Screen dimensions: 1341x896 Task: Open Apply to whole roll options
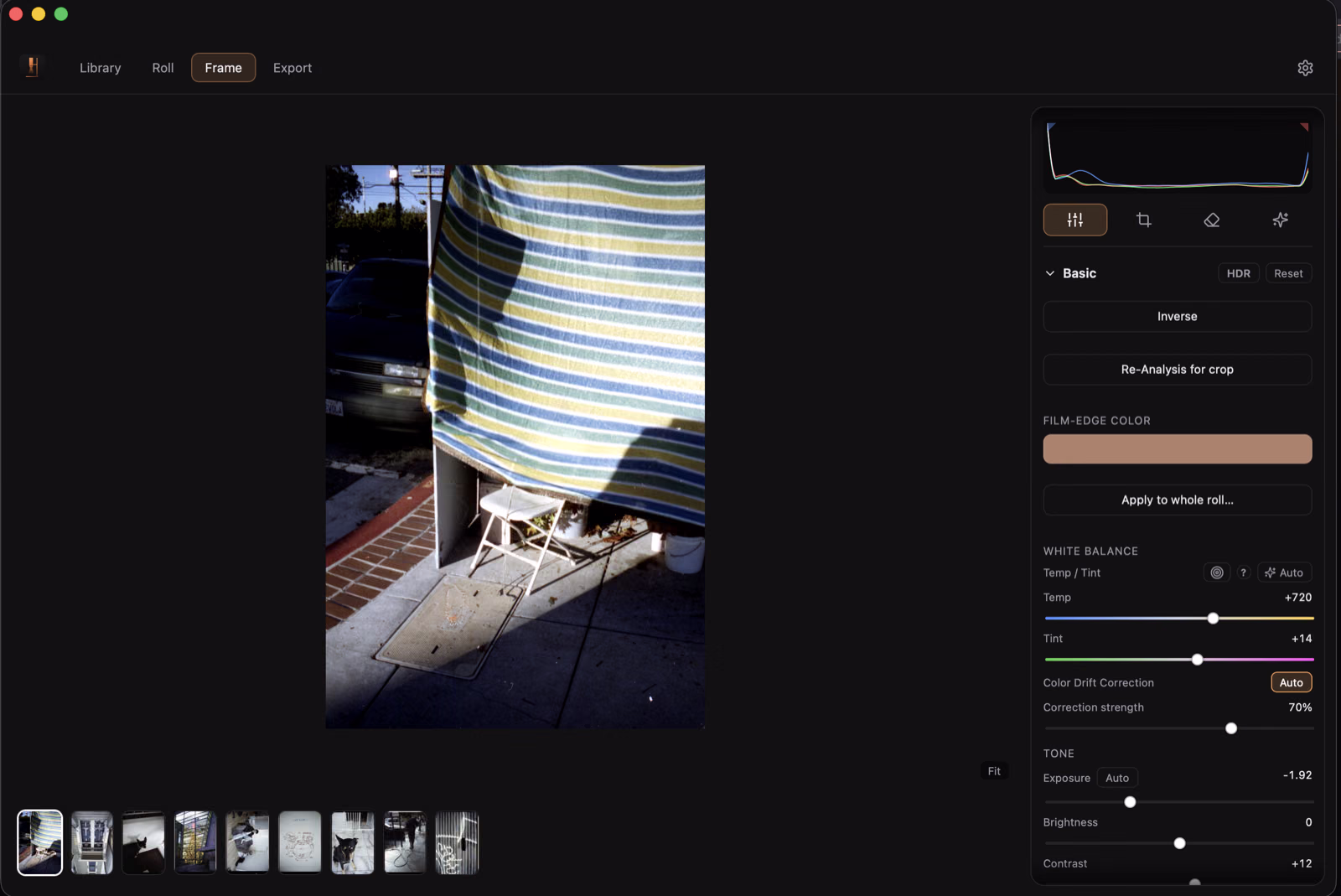pyautogui.click(x=1177, y=500)
